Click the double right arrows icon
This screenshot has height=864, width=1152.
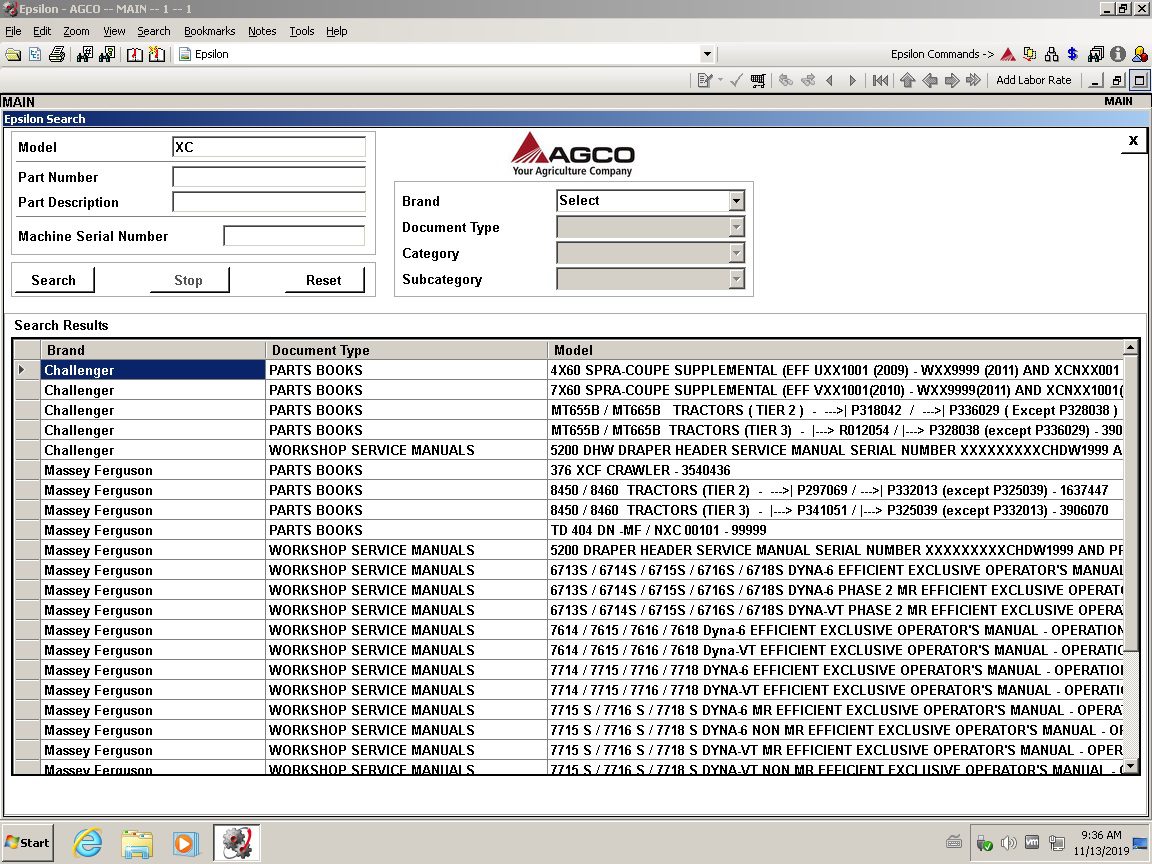click(x=973, y=80)
